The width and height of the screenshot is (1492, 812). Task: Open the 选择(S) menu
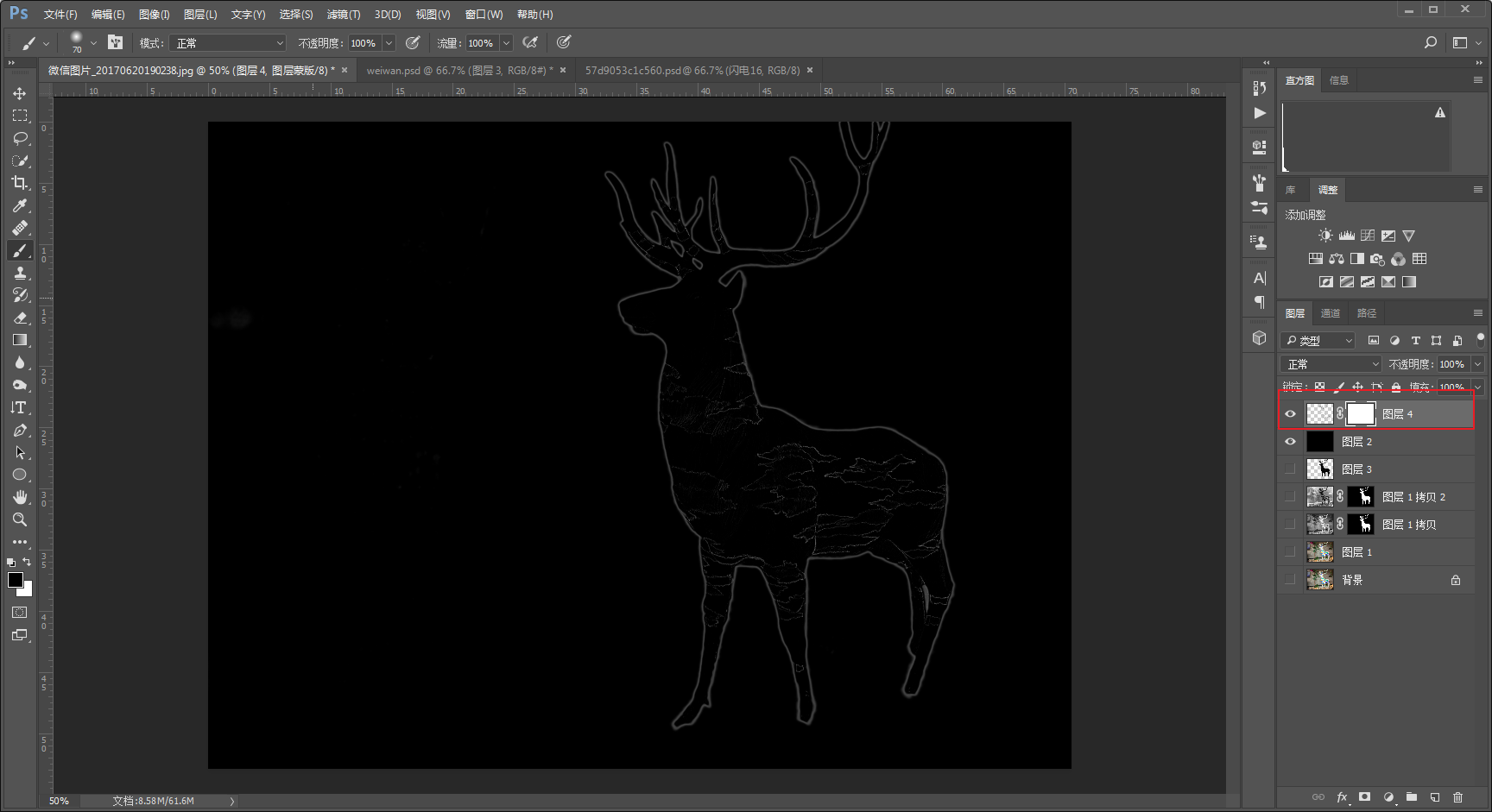click(x=296, y=15)
